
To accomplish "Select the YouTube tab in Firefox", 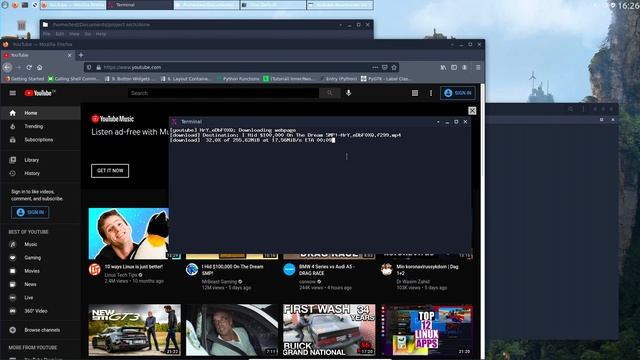I will 38,55.
